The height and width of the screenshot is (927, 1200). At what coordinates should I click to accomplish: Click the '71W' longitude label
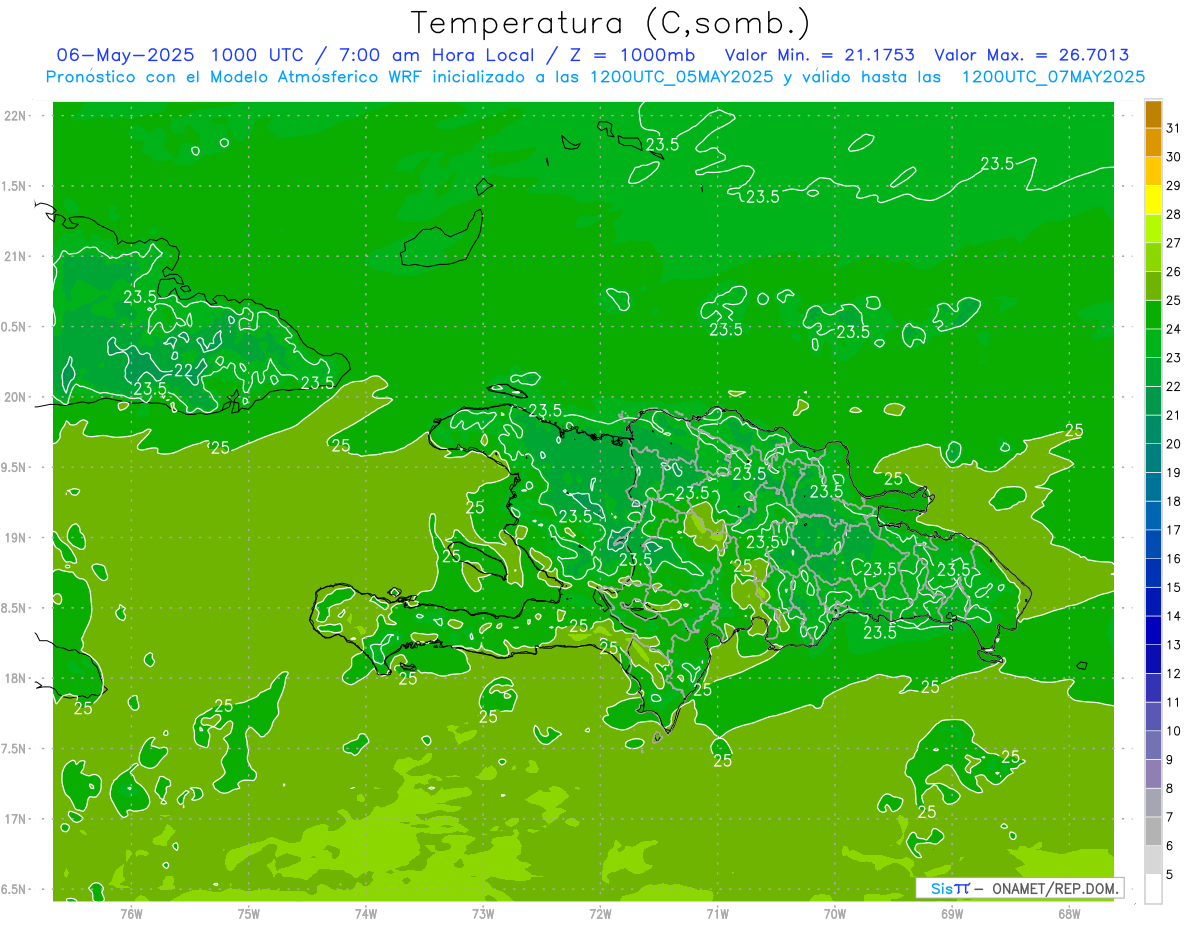(x=717, y=914)
